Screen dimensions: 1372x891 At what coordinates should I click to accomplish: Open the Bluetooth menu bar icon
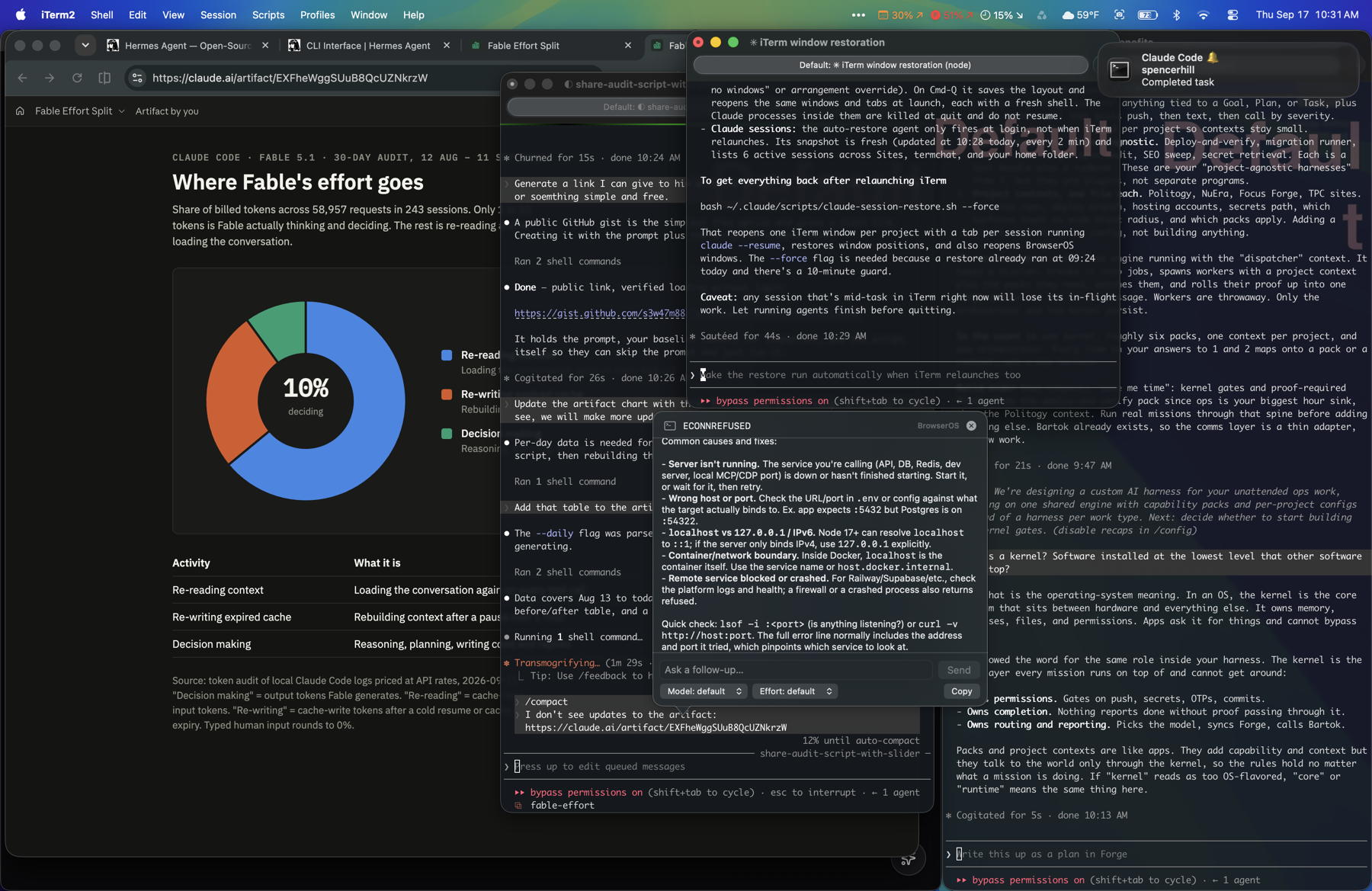coord(1176,14)
